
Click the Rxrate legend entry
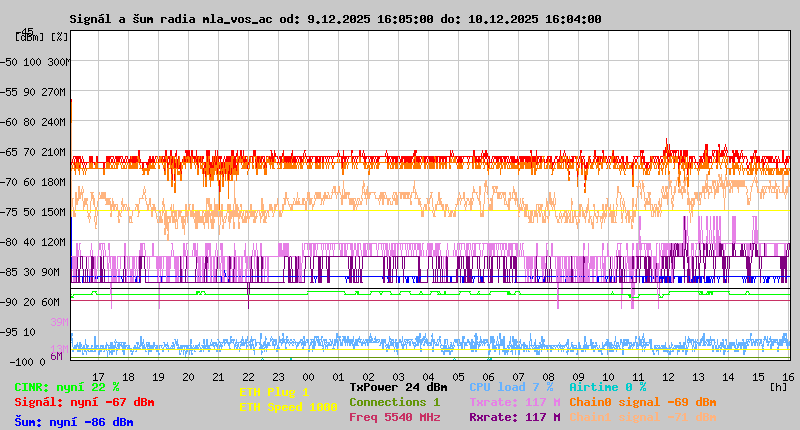514,417
